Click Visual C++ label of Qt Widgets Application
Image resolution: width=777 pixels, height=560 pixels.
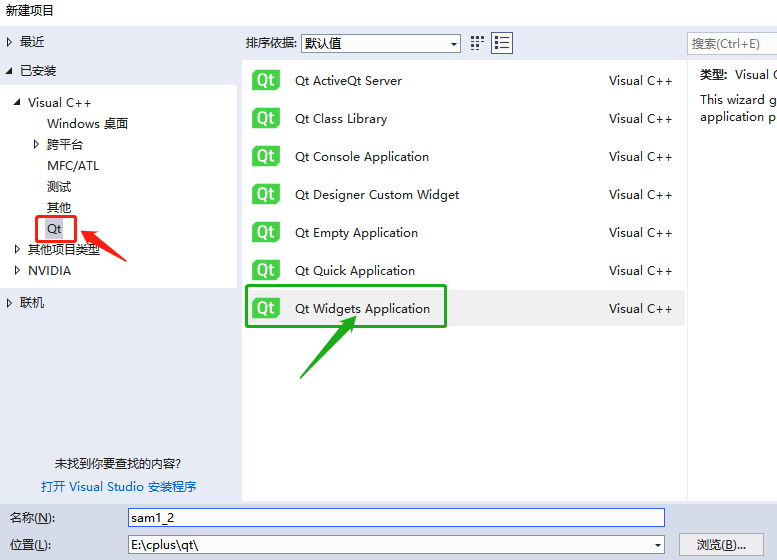[x=640, y=309]
